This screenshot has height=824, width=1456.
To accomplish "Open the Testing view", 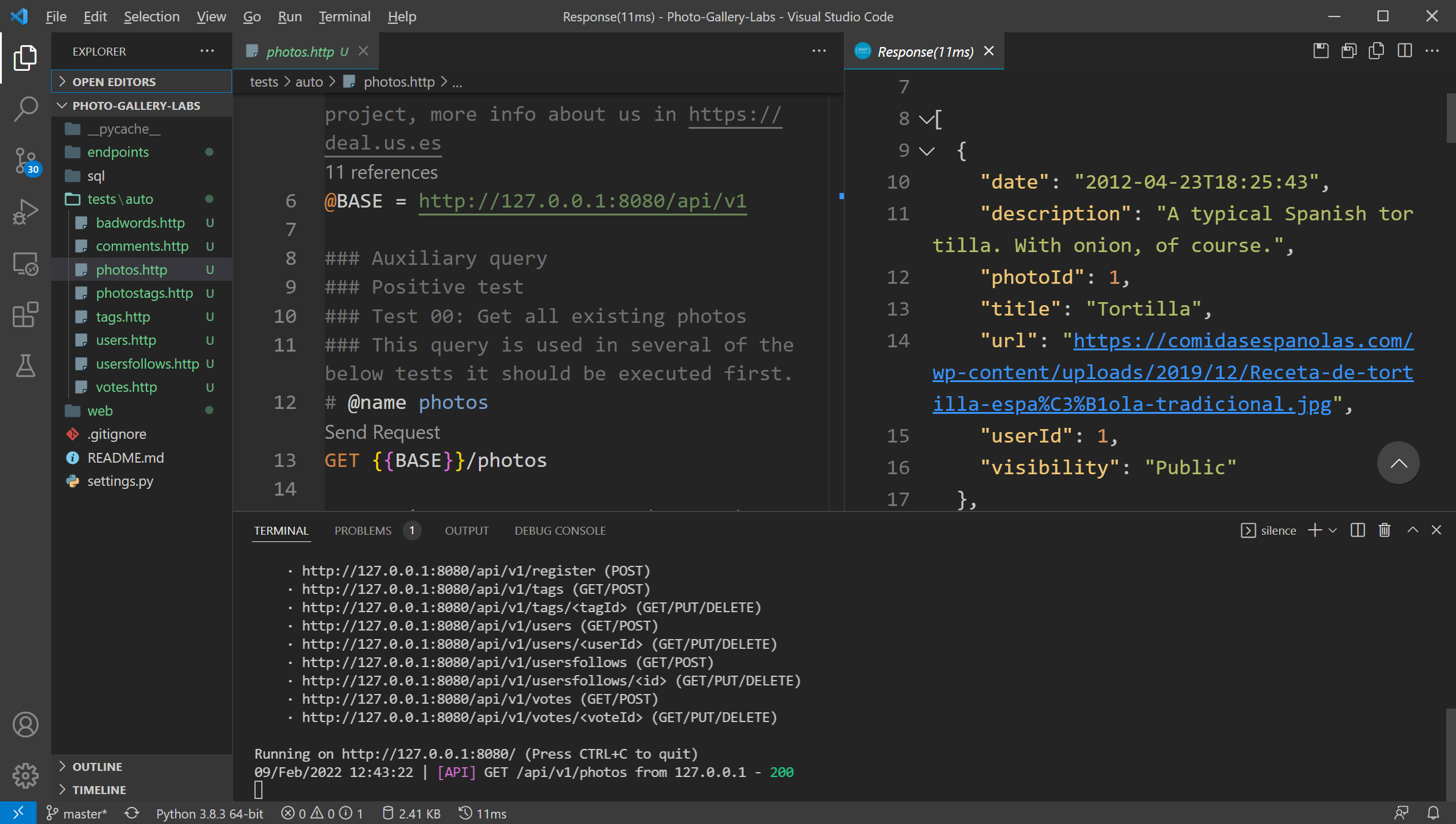I will pos(25,366).
